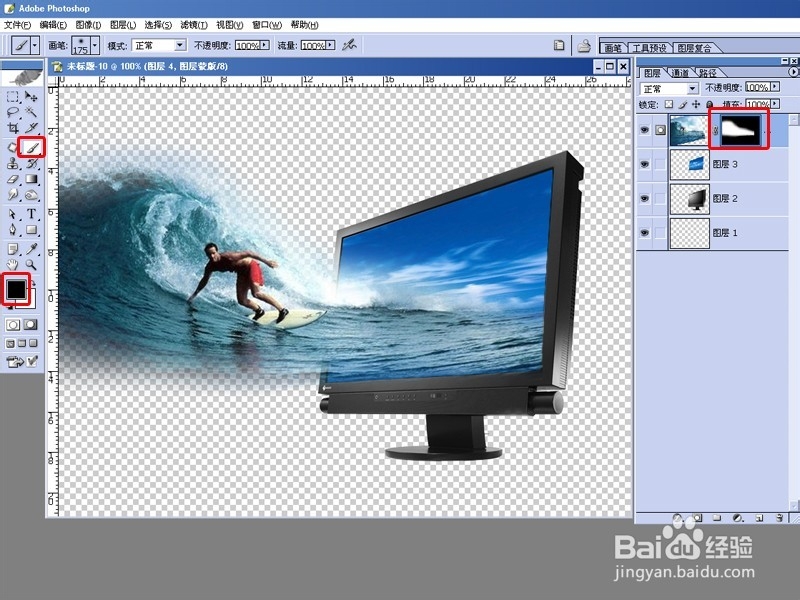
Task: Click the Create New Layer button
Action: pyautogui.click(x=757, y=518)
